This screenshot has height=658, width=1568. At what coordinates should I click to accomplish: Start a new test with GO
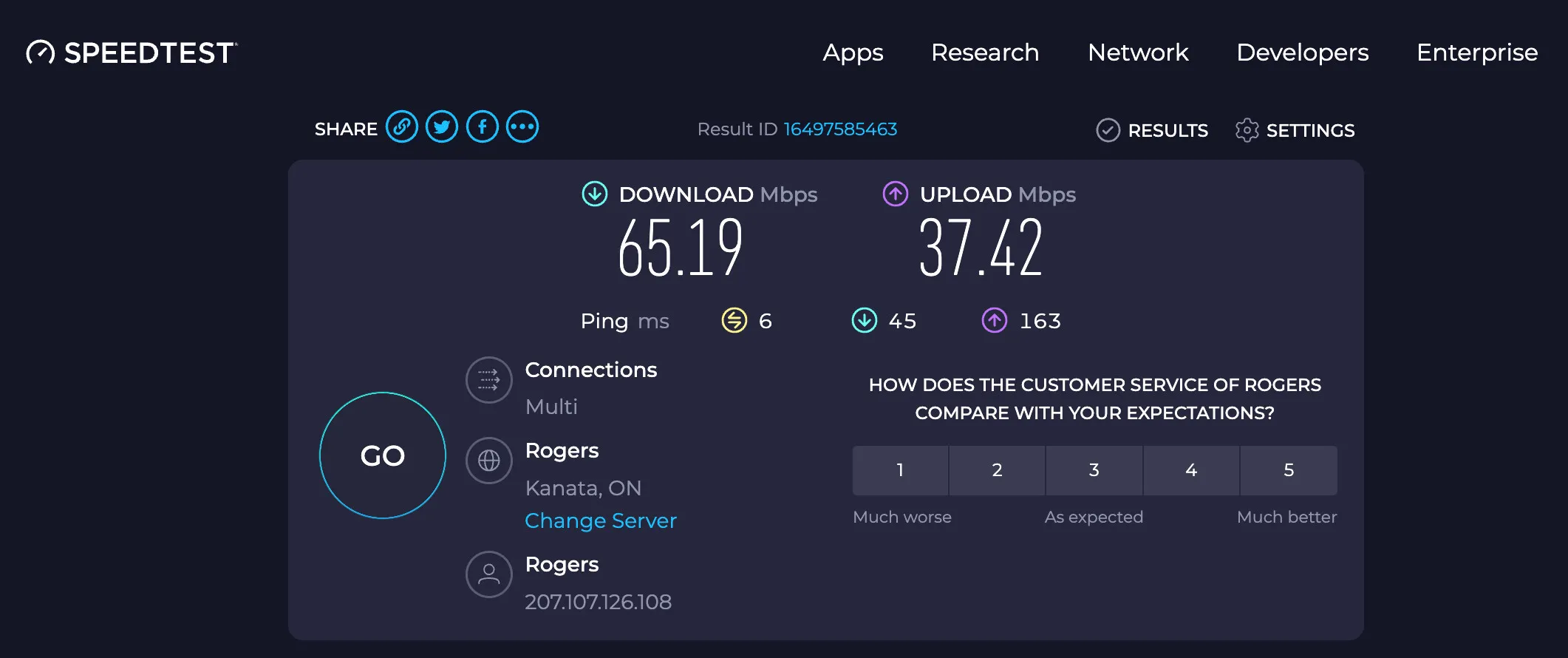pyautogui.click(x=383, y=455)
